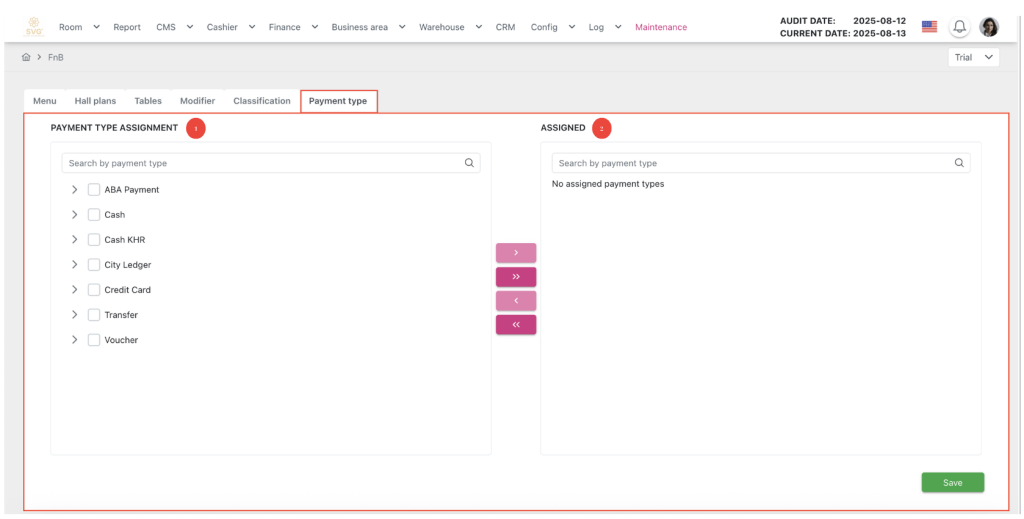Open the Maintenance link

[x=661, y=27]
